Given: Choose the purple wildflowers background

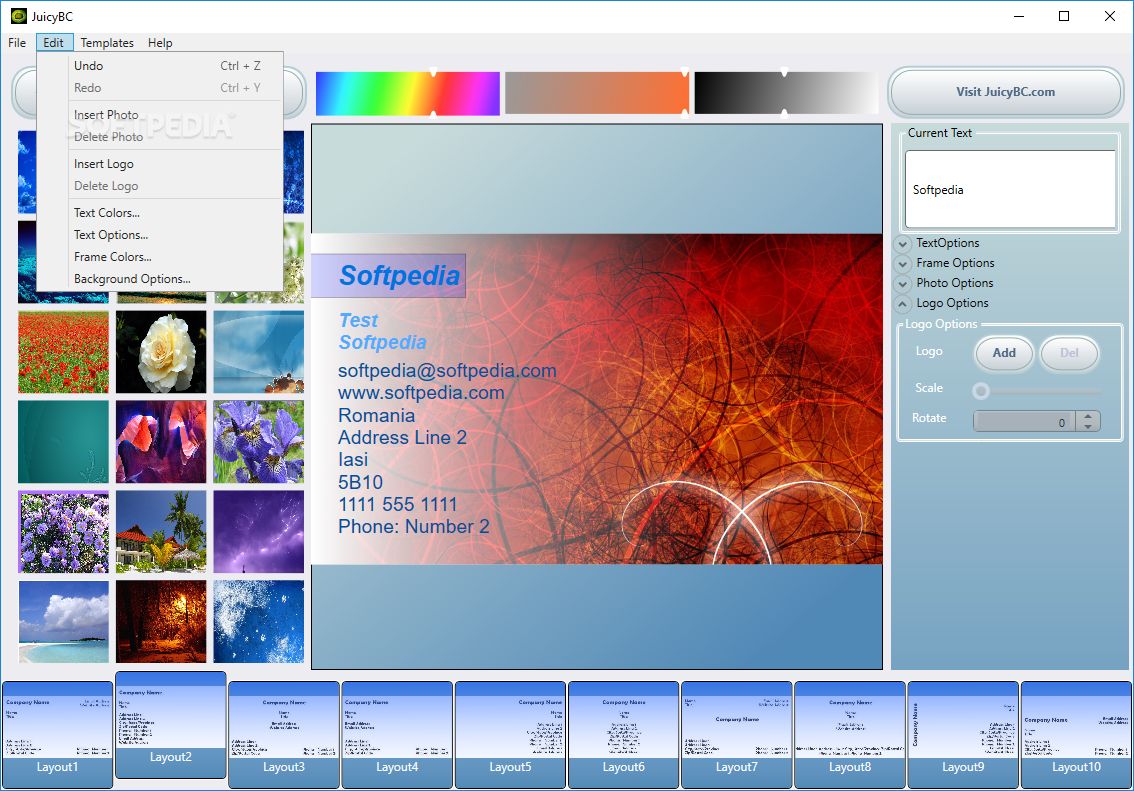Looking at the screenshot, I should pyautogui.click(x=64, y=532).
